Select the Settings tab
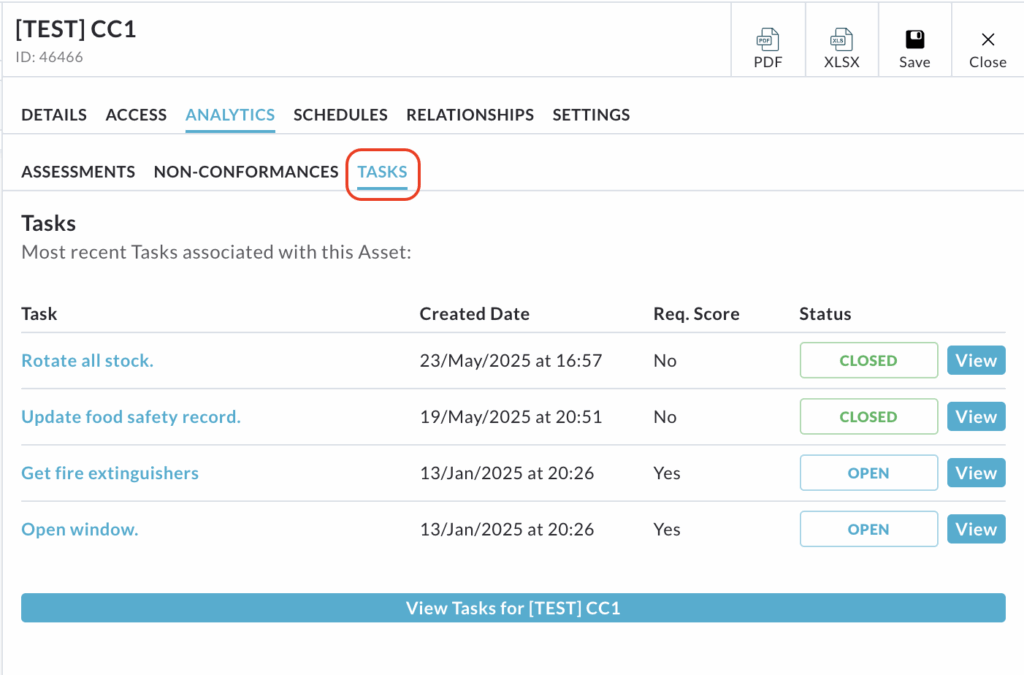Screen dimensions: 1024x675 pyautogui.click(x=591, y=115)
